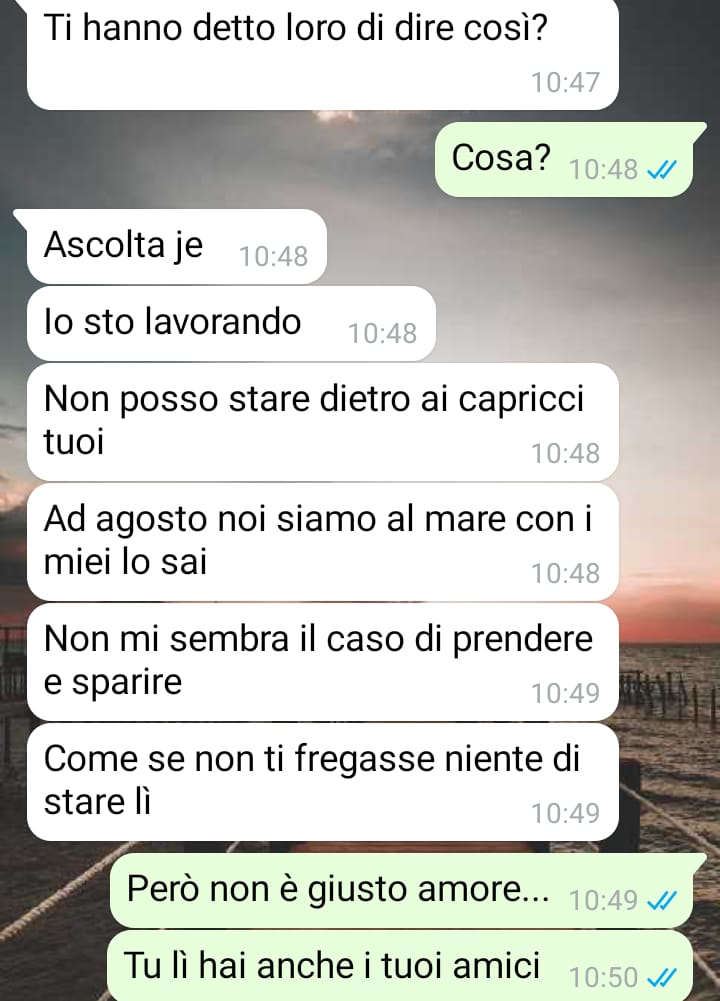Tap the 10:49 timestamp on "e sparire" message

click(x=566, y=693)
